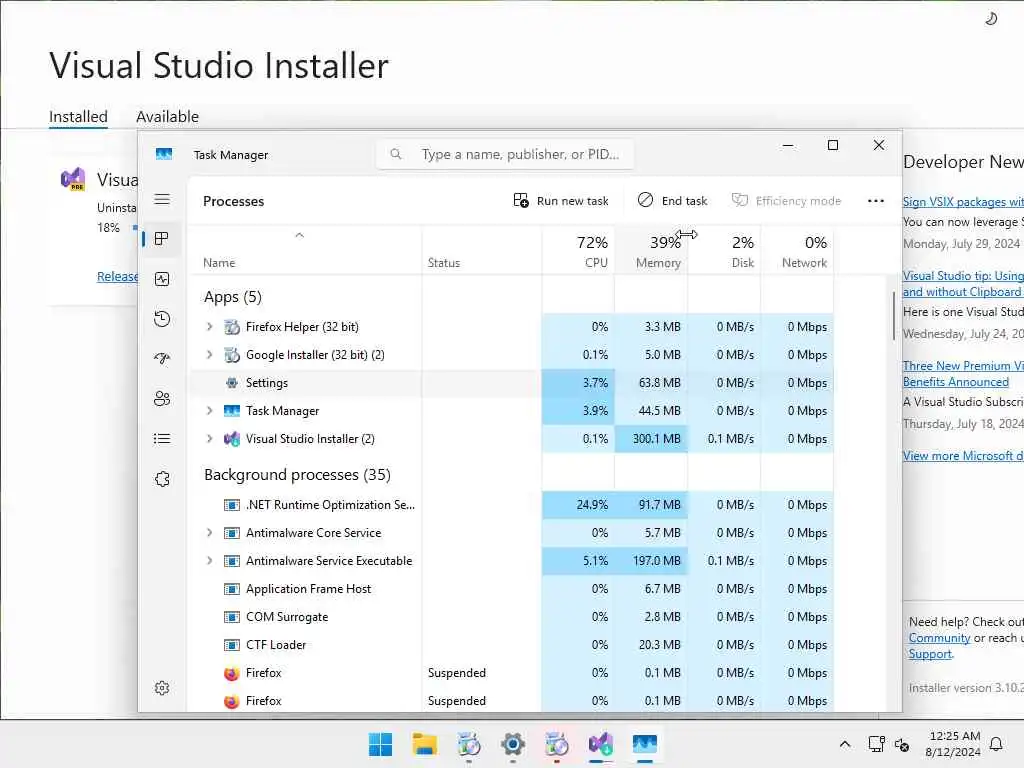Select .NET Runtime Optimization Service row
1024x768 pixels.
511,505
